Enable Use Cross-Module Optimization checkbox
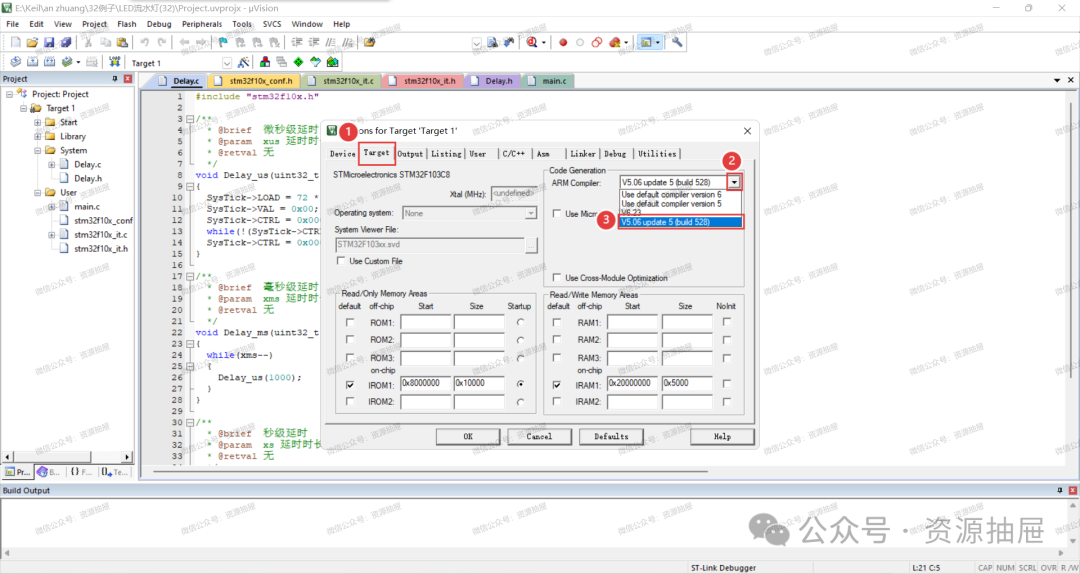Image resolution: width=1080 pixels, height=574 pixels. [x=557, y=278]
